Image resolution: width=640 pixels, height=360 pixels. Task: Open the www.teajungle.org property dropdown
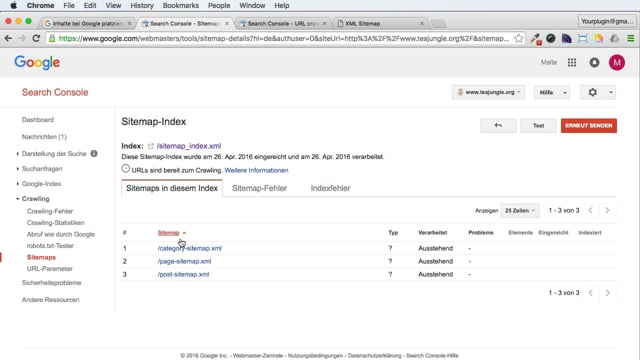tap(488, 92)
